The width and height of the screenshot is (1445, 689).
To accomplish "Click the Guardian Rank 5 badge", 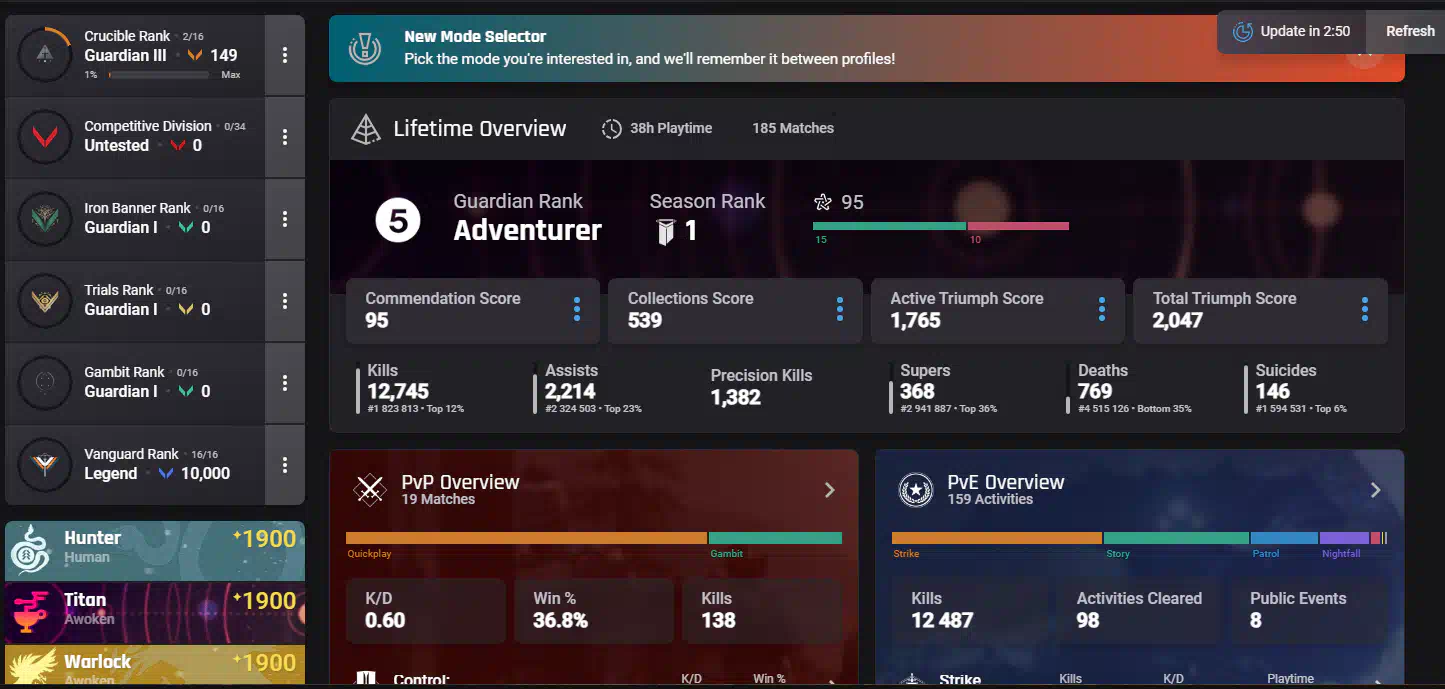I will coord(398,220).
